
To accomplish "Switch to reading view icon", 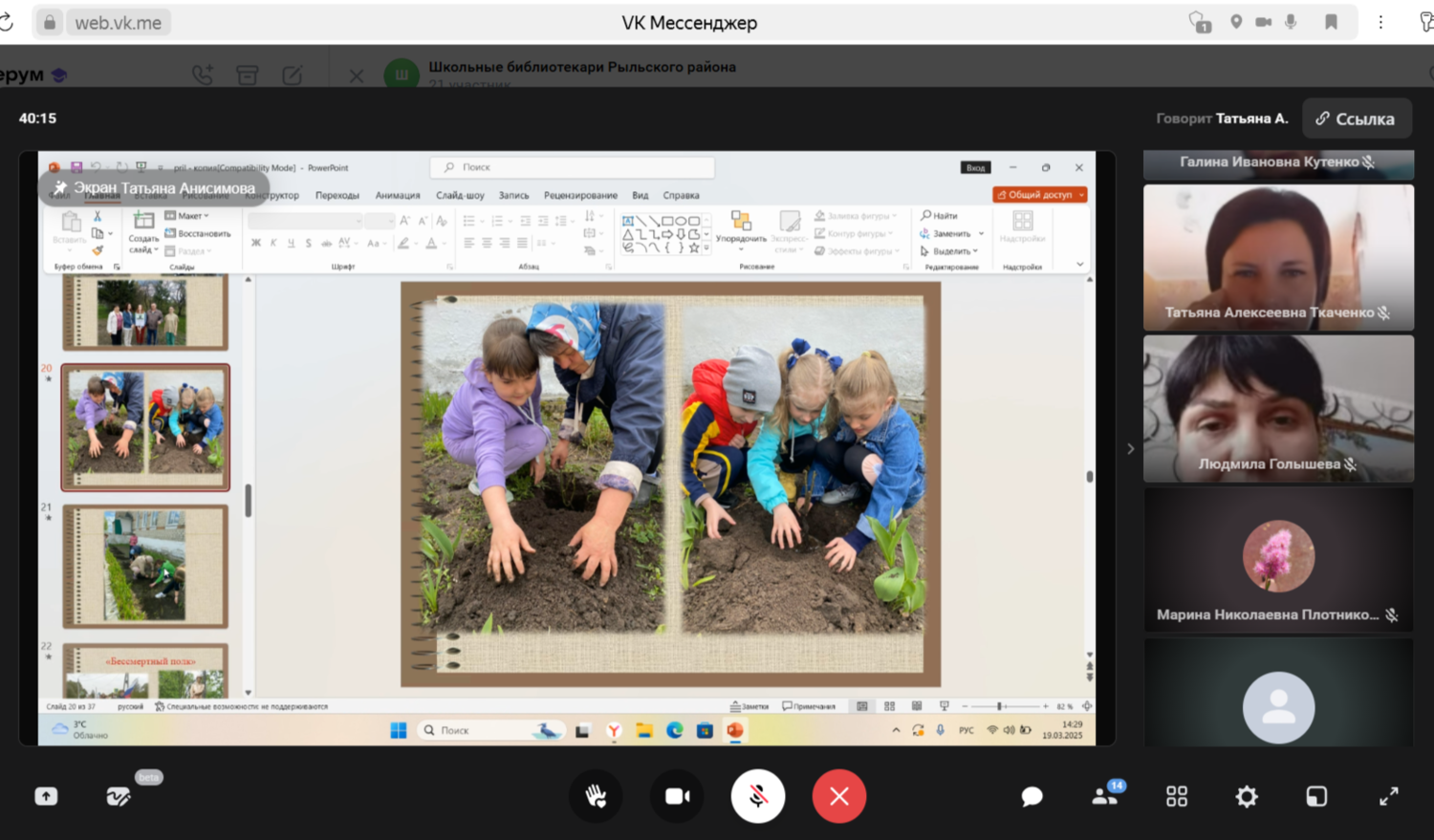I will click(917, 706).
